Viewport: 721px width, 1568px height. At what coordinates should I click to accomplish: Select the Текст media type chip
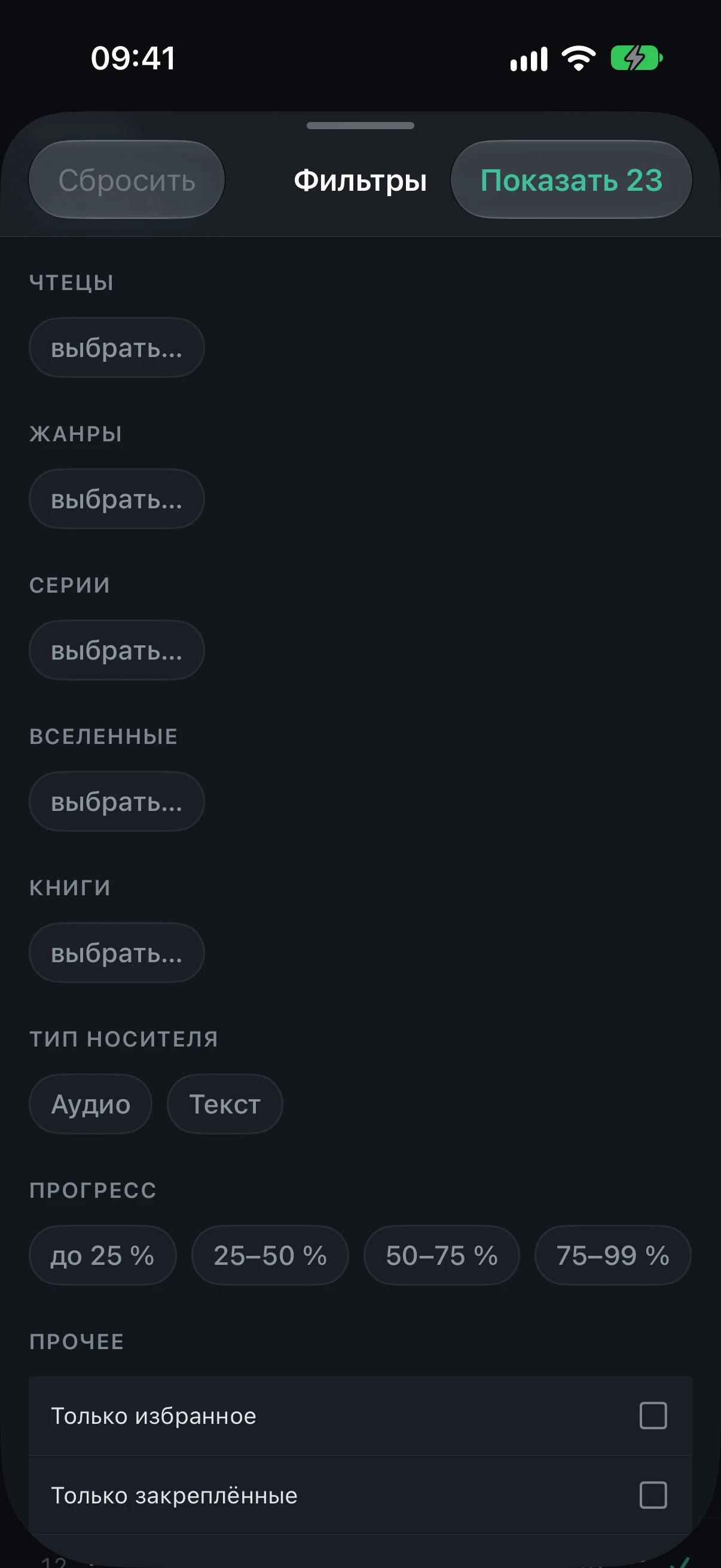pos(225,1103)
